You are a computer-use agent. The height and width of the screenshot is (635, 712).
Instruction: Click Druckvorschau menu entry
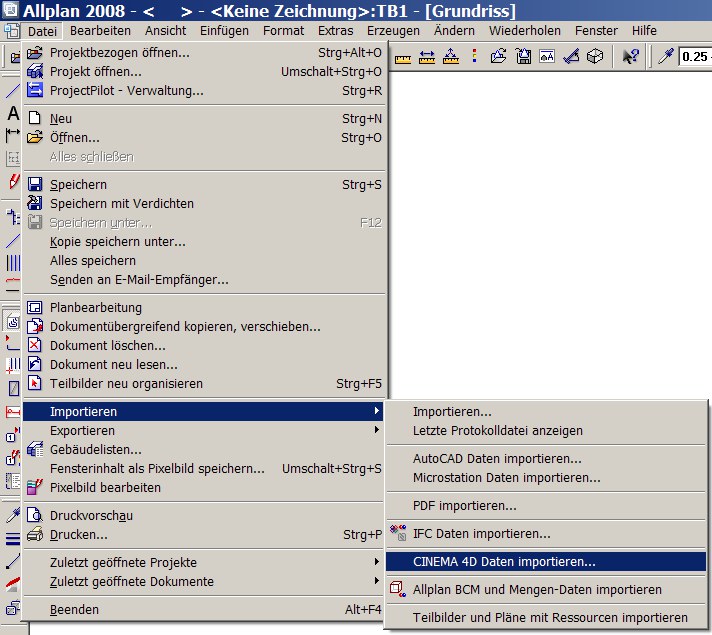(x=91, y=515)
